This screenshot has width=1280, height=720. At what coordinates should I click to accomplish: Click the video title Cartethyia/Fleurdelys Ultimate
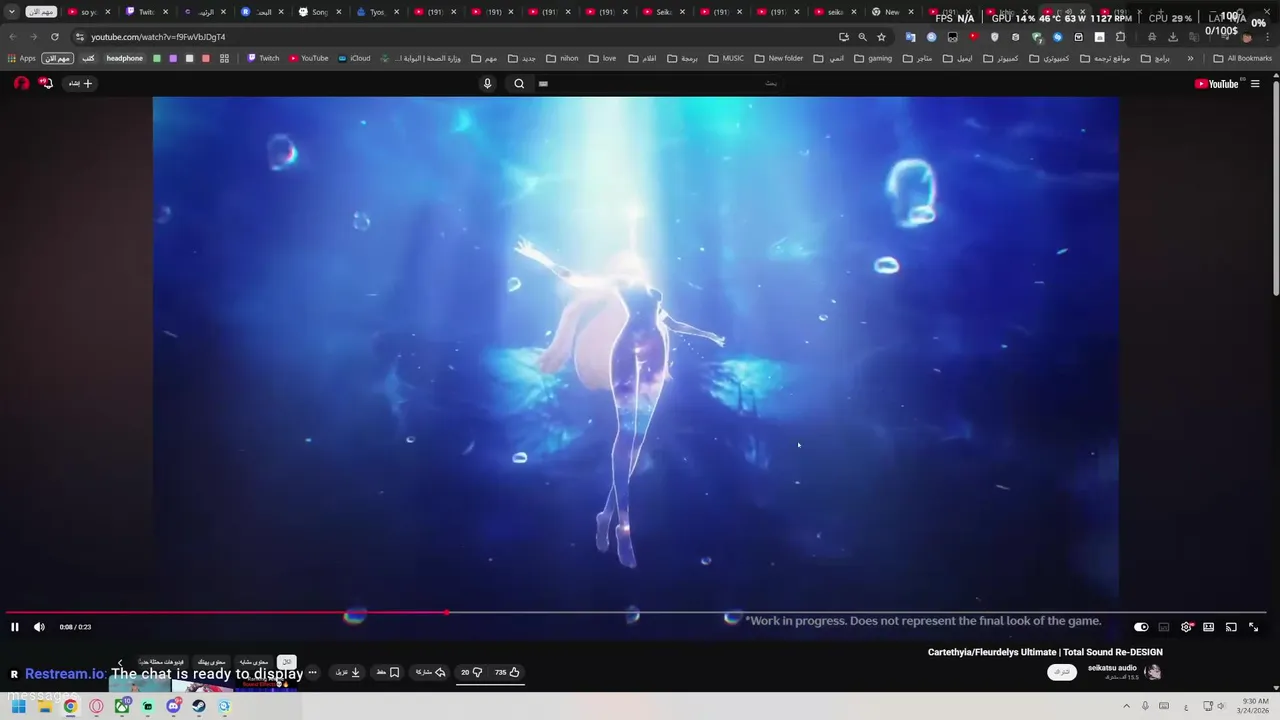(1045, 652)
